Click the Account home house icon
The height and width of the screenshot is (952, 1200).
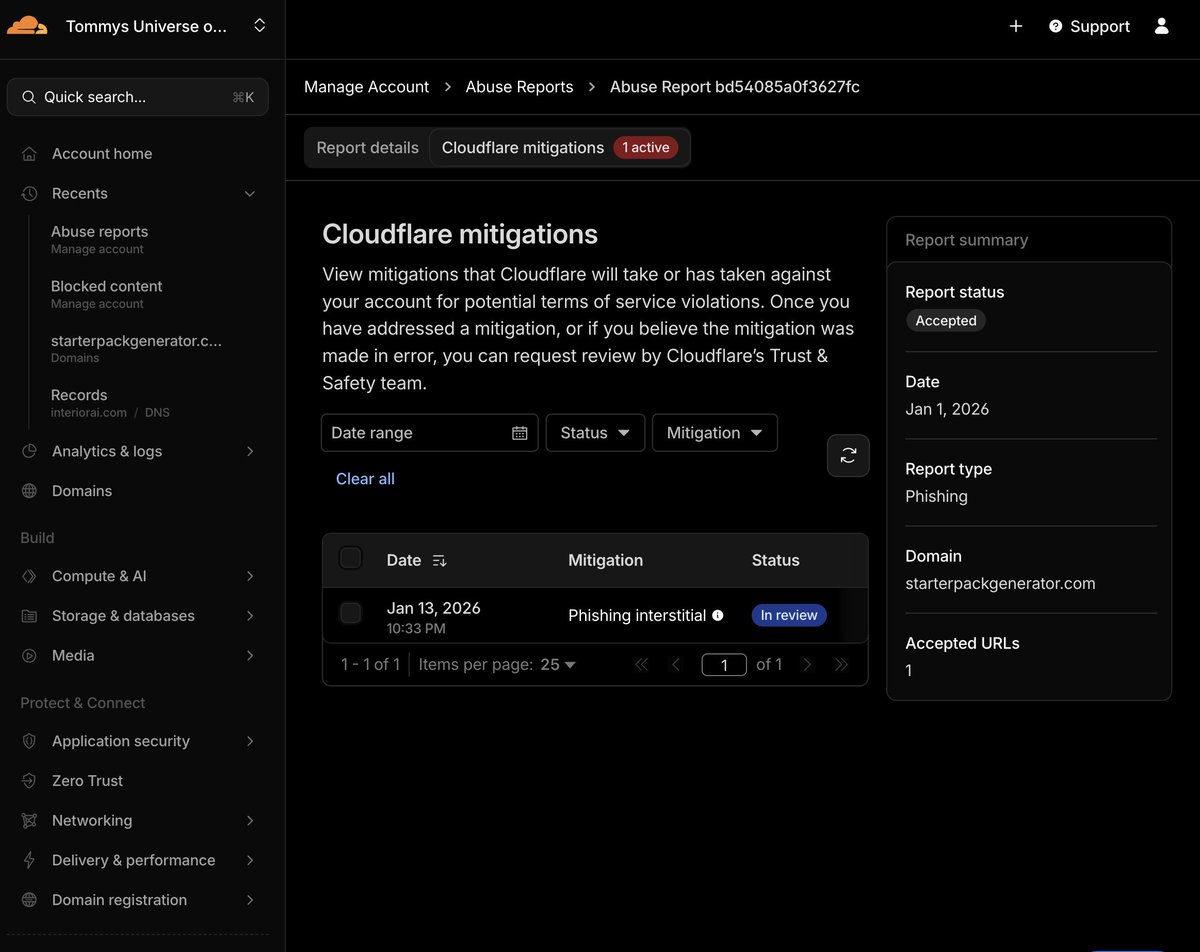[x=30, y=154]
